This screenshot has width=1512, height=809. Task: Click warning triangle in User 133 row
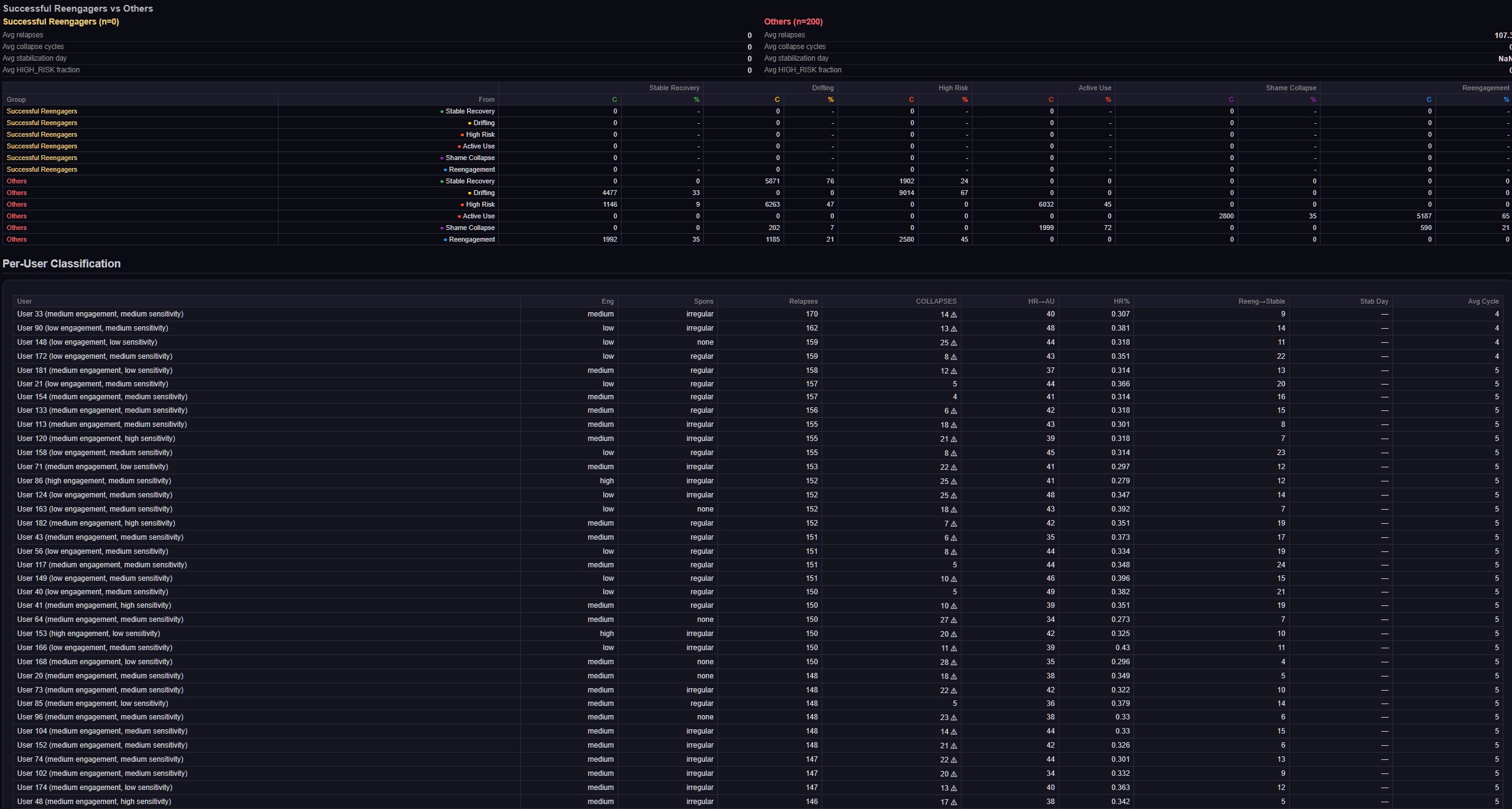click(954, 411)
